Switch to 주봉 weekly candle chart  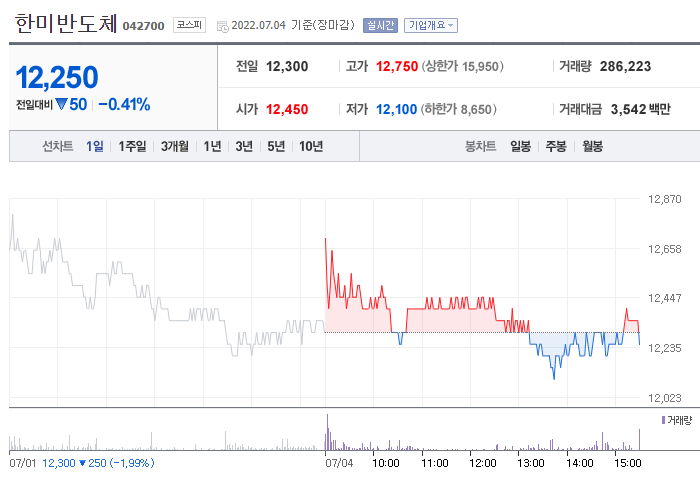(556, 146)
